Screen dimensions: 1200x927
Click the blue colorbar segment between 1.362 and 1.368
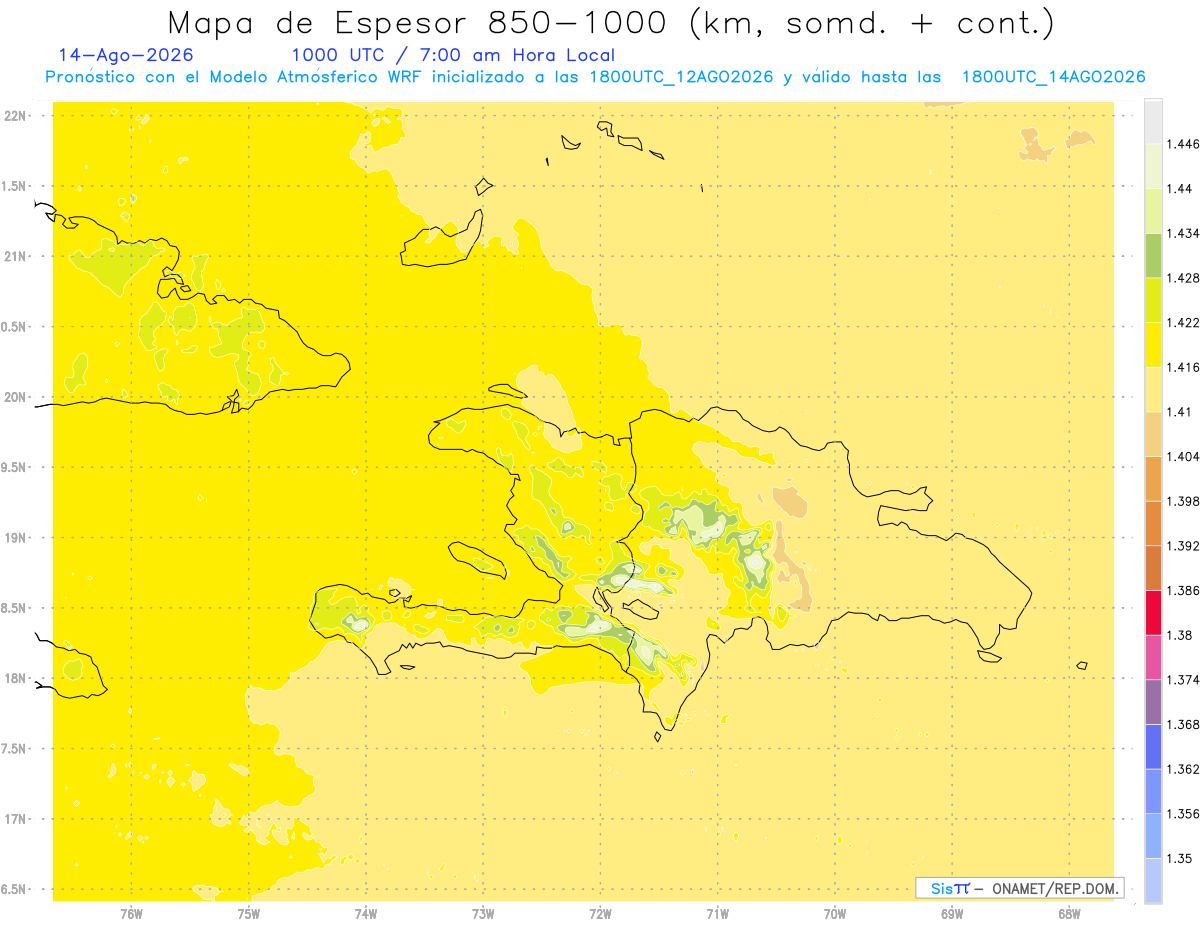pyautogui.click(x=1153, y=746)
